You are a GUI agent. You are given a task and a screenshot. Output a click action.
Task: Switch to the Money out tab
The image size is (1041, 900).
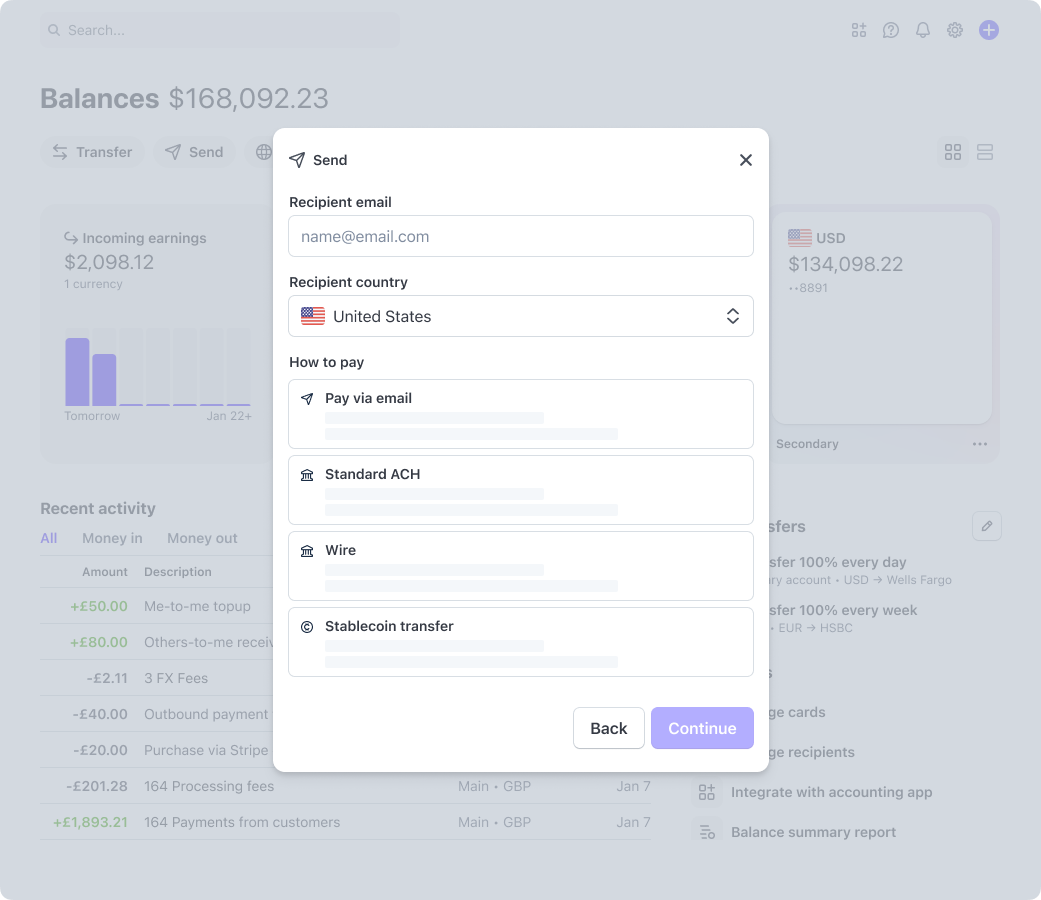(x=202, y=538)
